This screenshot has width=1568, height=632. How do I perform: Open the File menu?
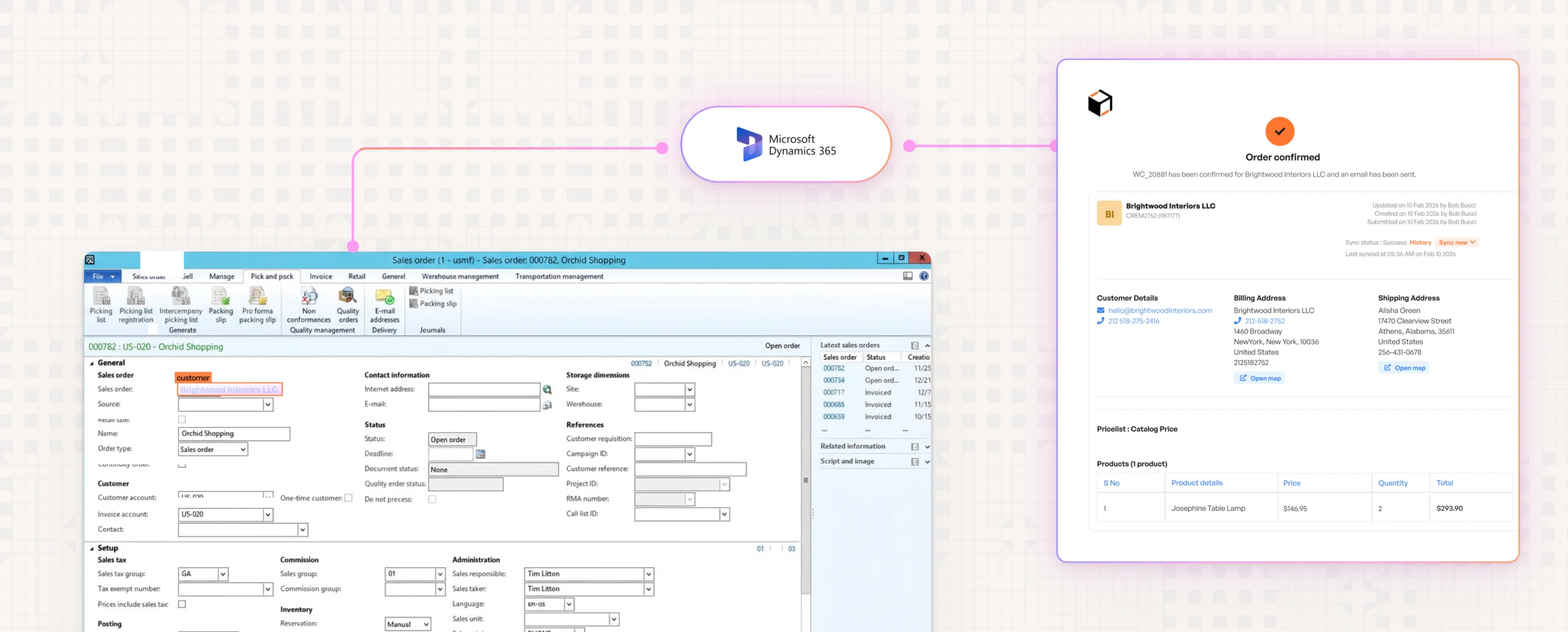[x=103, y=276]
